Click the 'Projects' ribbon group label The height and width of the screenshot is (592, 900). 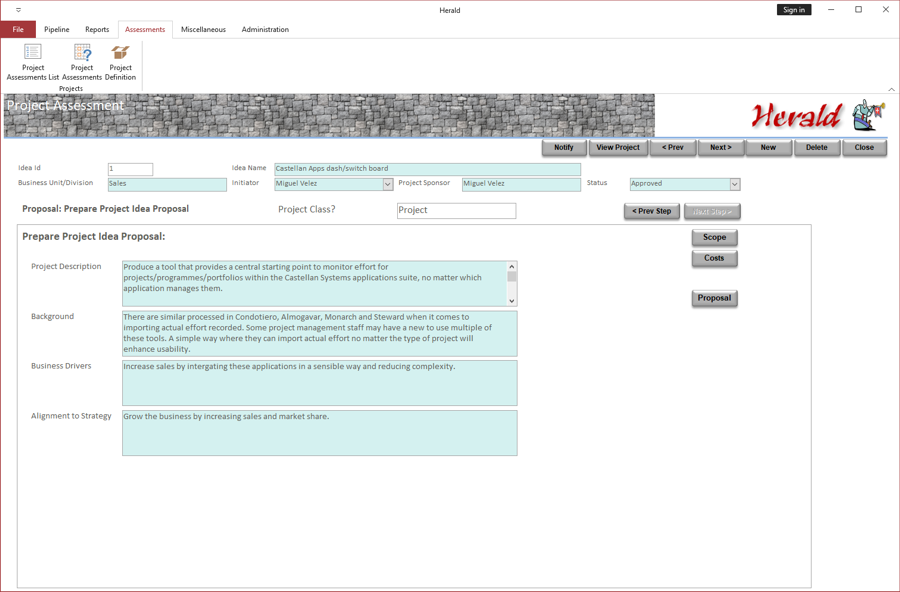[71, 88]
